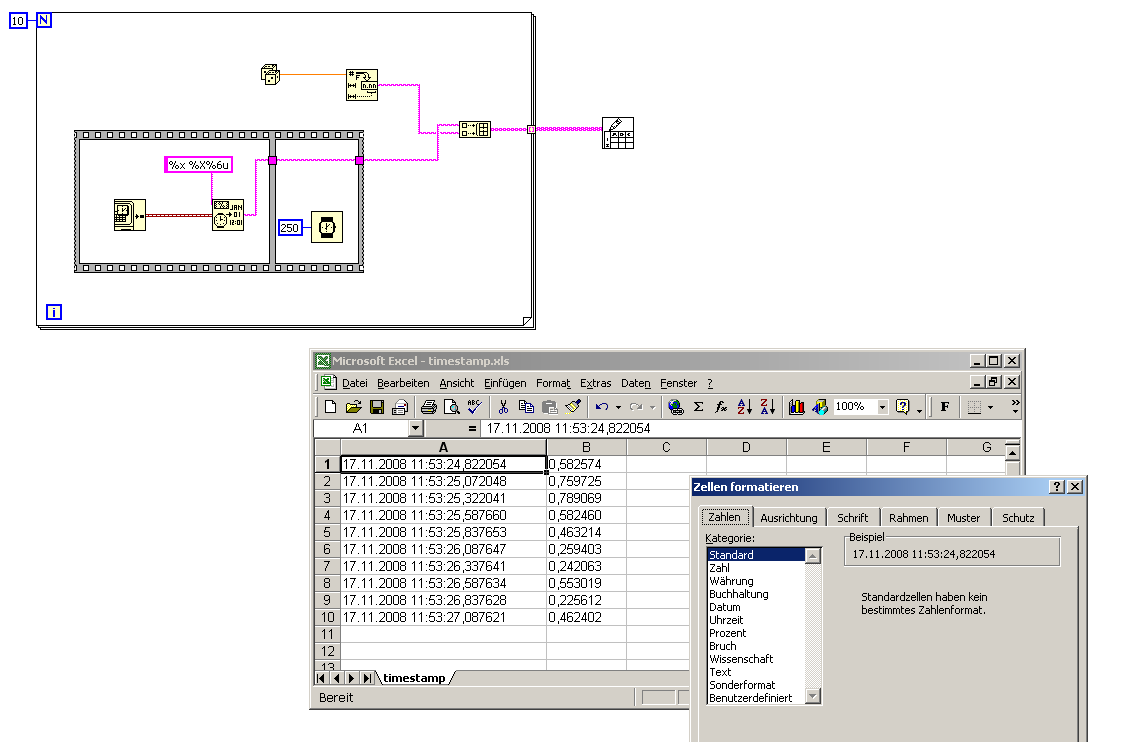Open the function fx wizard icon
This screenshot has height=742, width=1121.
pos(721,407)
